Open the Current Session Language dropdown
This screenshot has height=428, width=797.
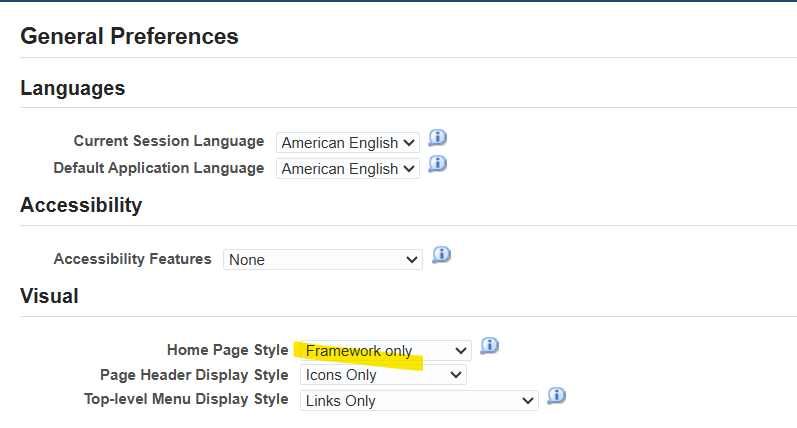(348, 143)
